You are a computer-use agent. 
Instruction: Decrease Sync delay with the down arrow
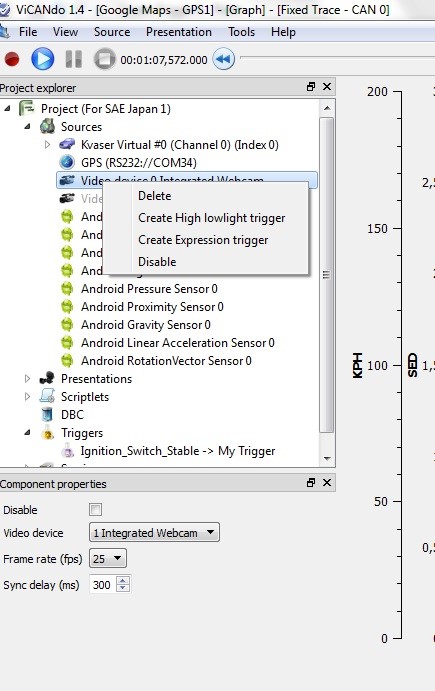(123, 589)
